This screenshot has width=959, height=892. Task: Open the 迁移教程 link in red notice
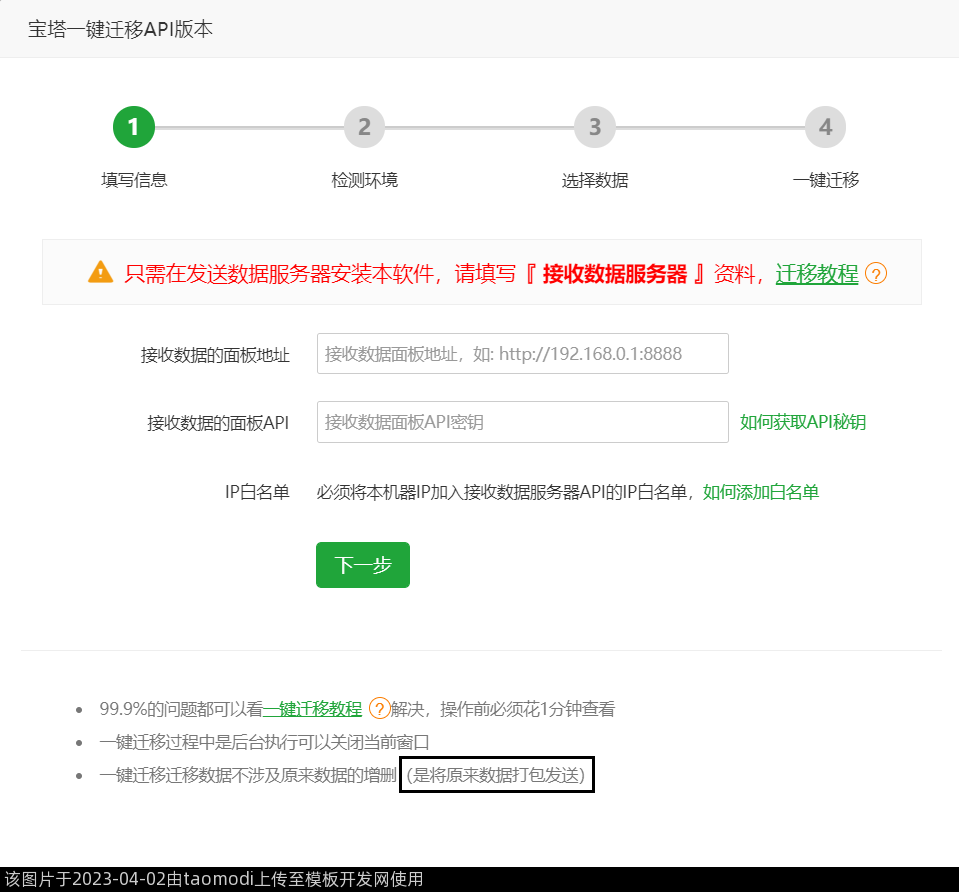816,273
